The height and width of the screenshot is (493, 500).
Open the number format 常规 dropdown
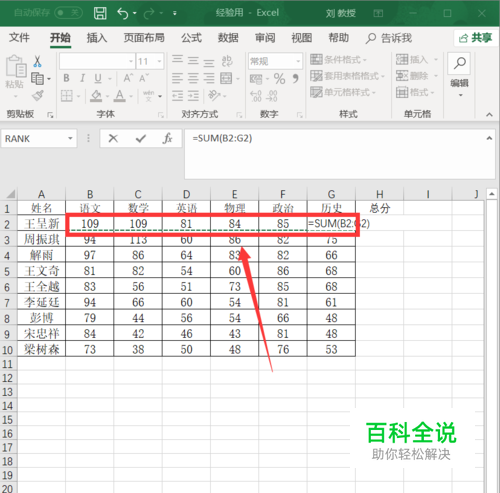coord(298,61)
